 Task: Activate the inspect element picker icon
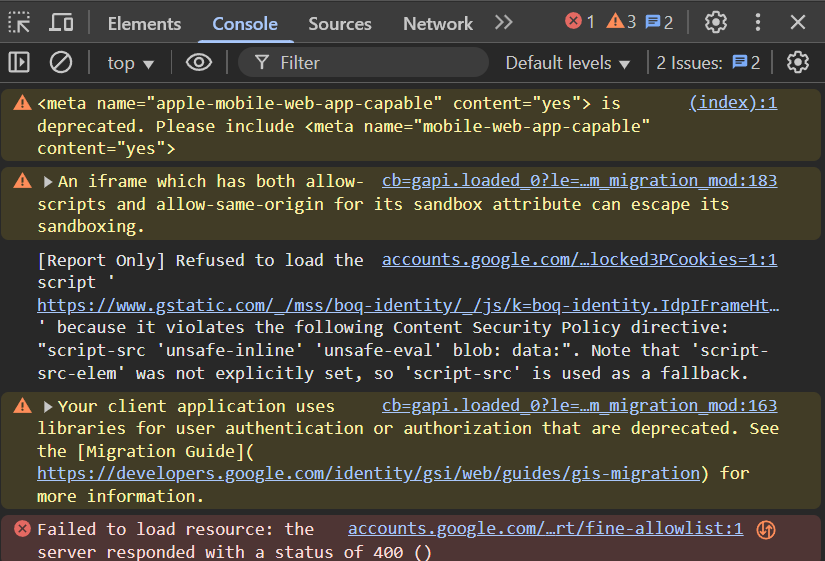(20, 22)
